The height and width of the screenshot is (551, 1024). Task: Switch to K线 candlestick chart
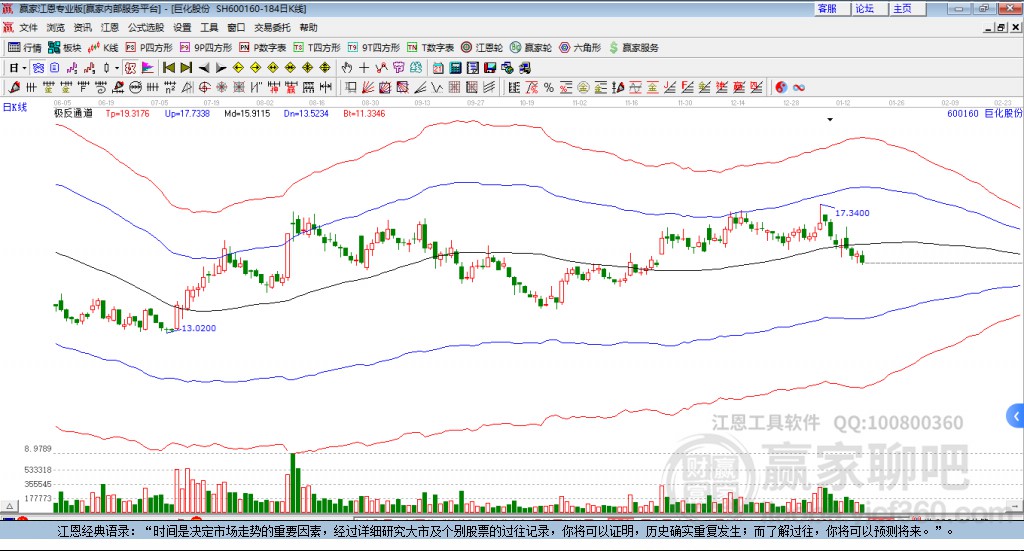click(x=103, y=48)
